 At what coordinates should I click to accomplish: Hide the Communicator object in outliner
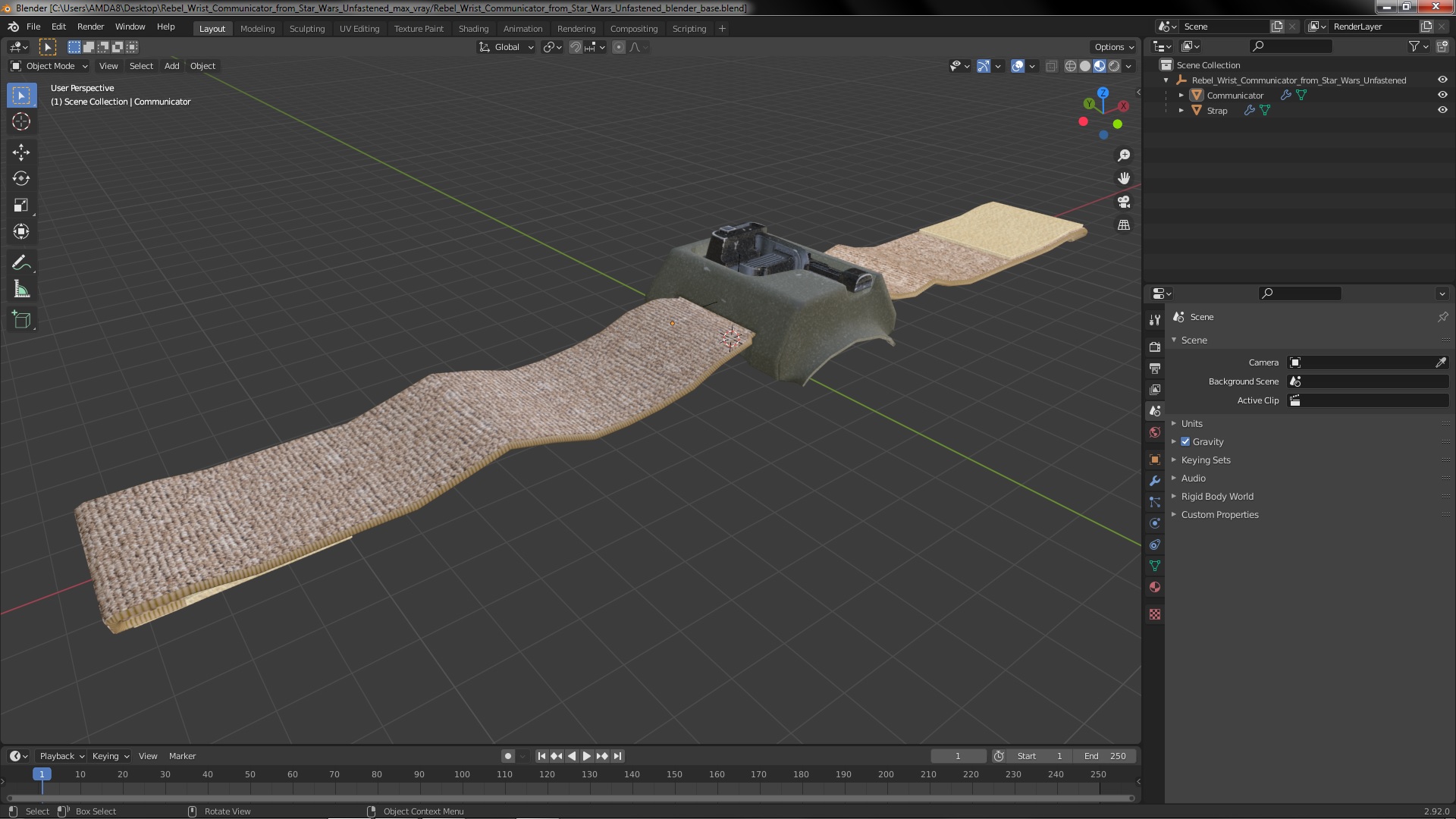coord(1442,95)
